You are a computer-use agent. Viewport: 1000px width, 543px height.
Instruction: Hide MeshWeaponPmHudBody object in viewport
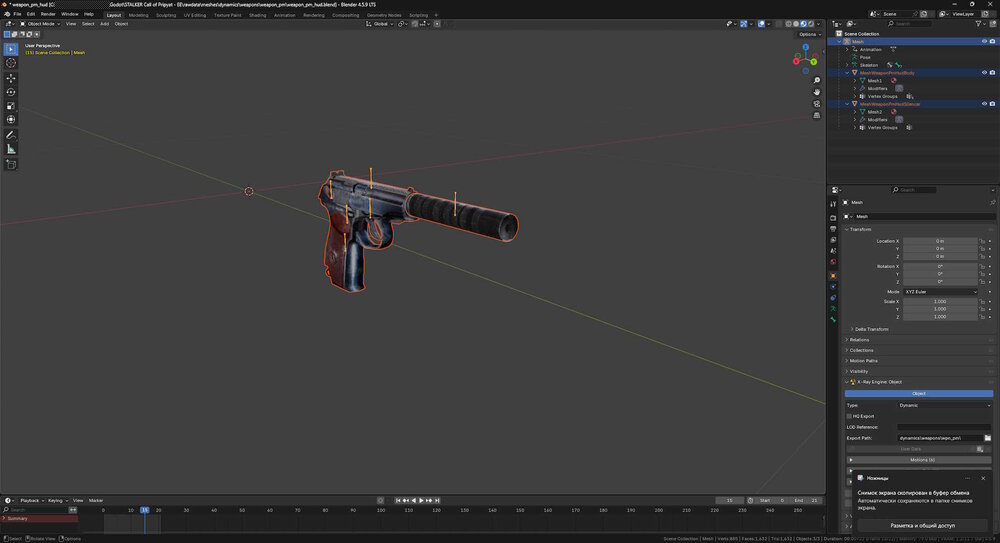(984, 73)
